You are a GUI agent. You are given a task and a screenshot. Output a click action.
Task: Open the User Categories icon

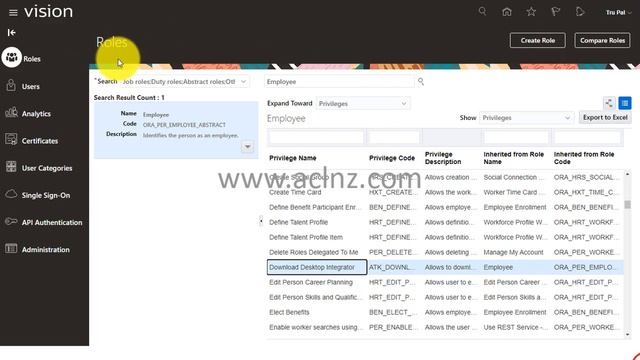tap(11, 167)
